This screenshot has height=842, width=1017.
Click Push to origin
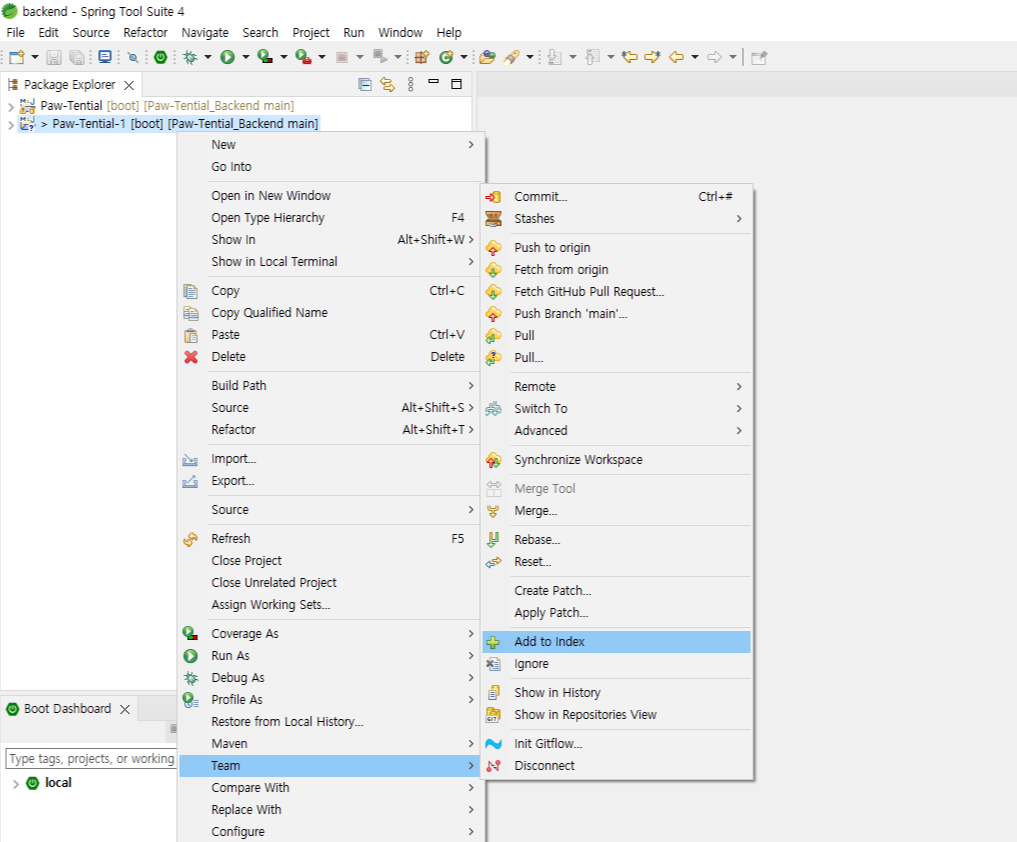click(x=616, y=248)
